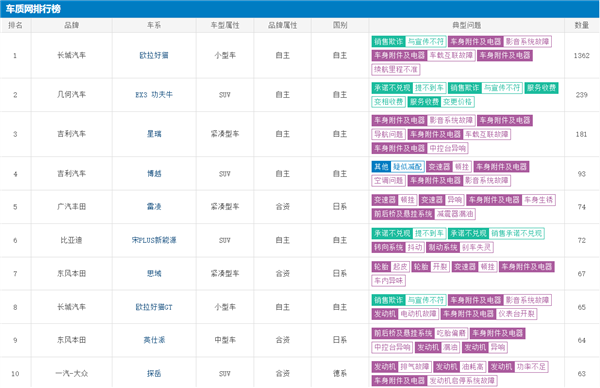
Task: Click the 减震器漏油 issue tag
Action: tap(455, 214)
